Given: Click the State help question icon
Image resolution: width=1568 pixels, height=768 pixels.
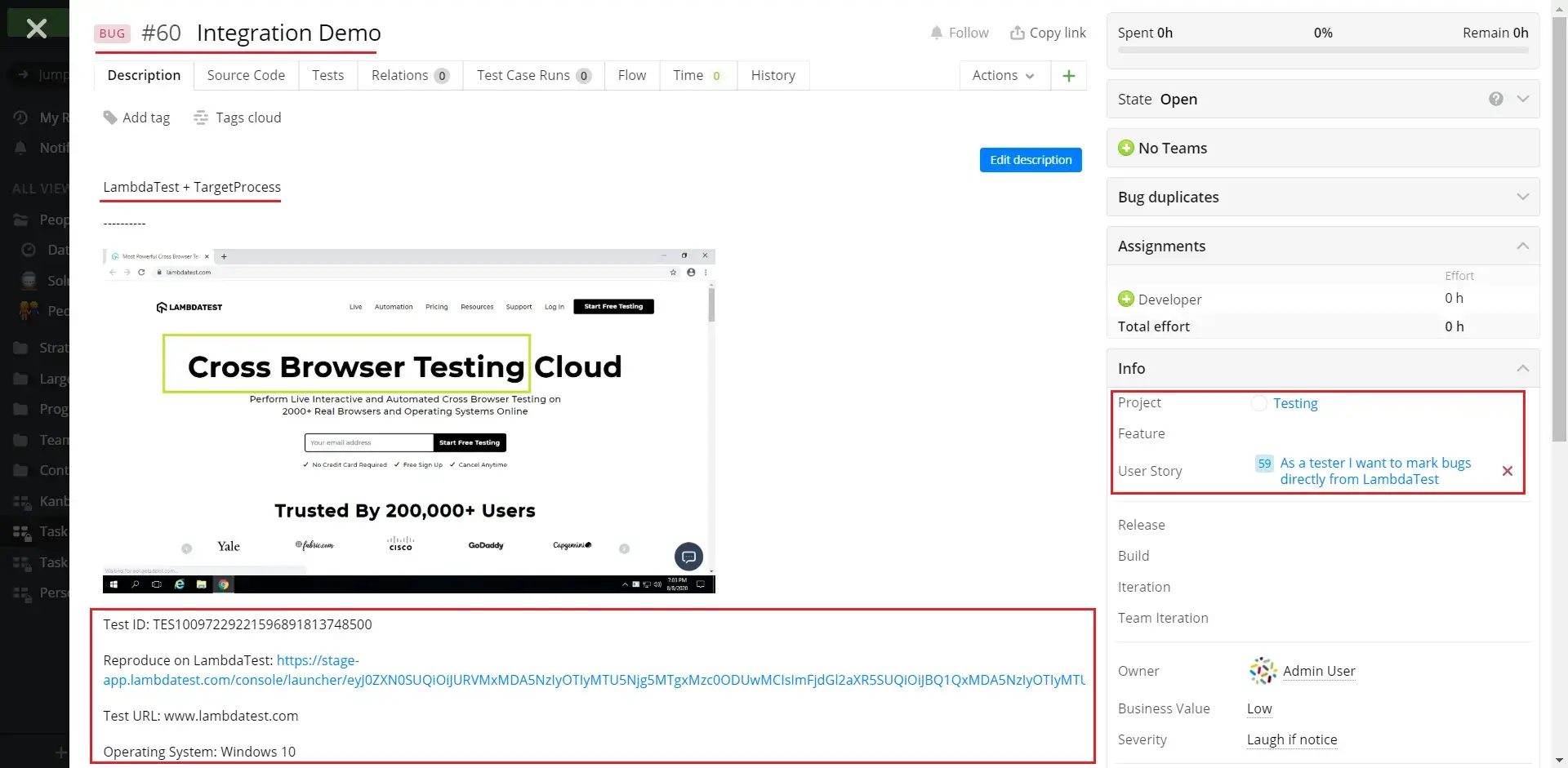Looking at the screenshot, I should [1495, 99].
